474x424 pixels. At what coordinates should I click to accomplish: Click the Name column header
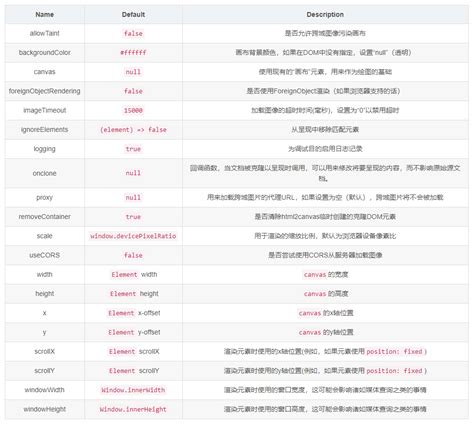(x=45, y=14)
